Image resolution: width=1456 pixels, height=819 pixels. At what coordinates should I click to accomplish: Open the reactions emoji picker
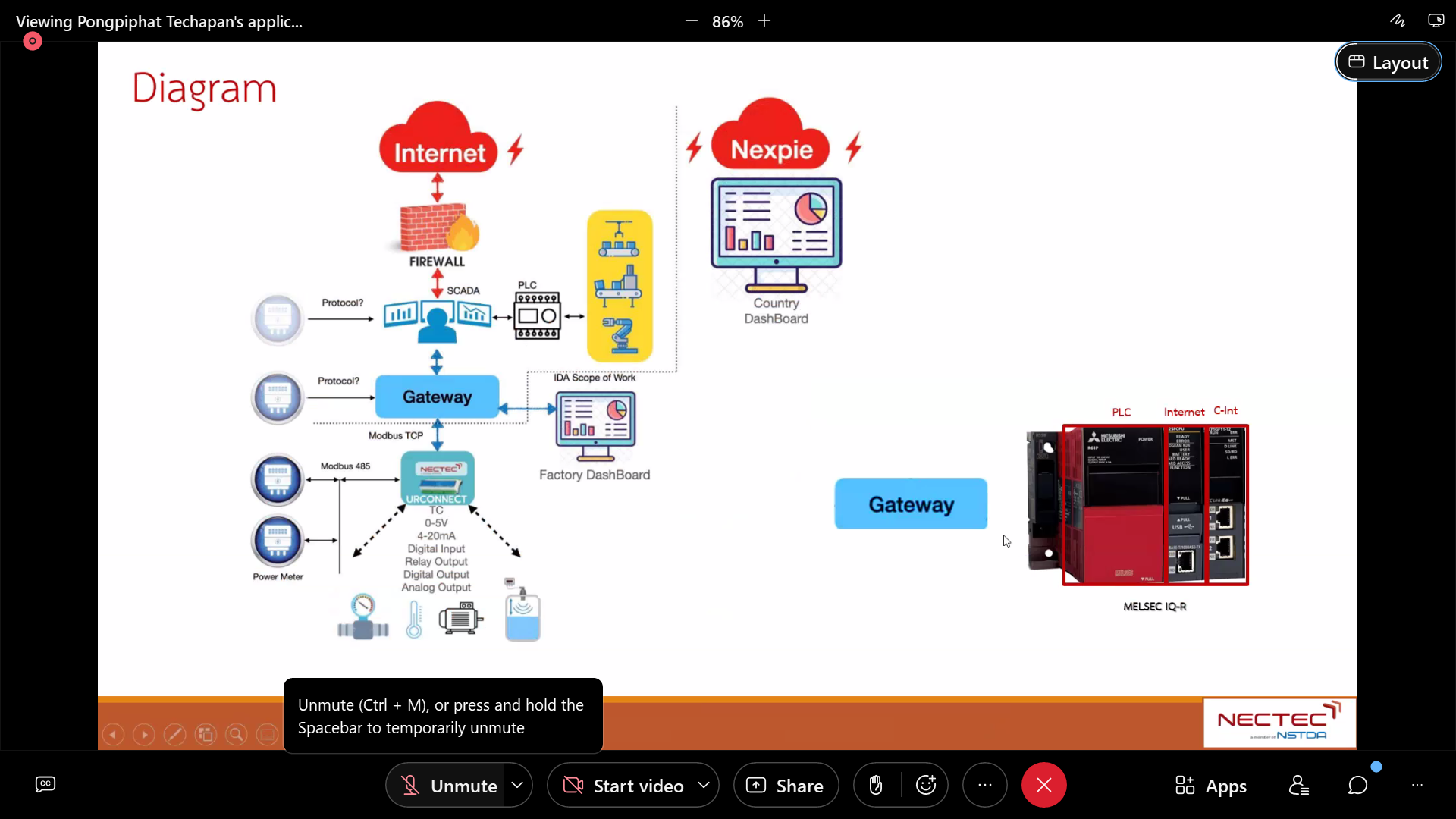click(x=926, y=786)
